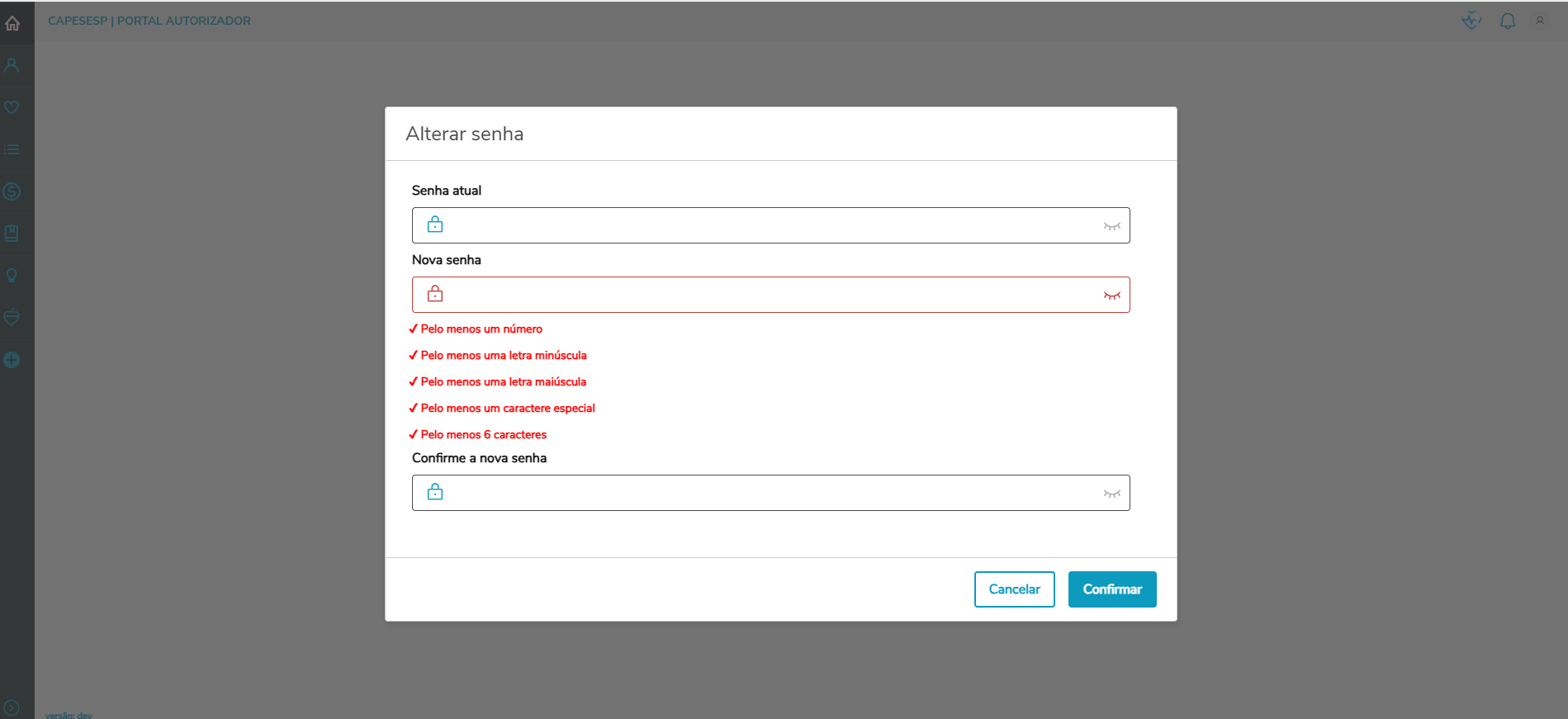The width and height of the screenshot is (1568, 719).
Task: Open the book icon in the sidebar
Action: coord(12,234)
